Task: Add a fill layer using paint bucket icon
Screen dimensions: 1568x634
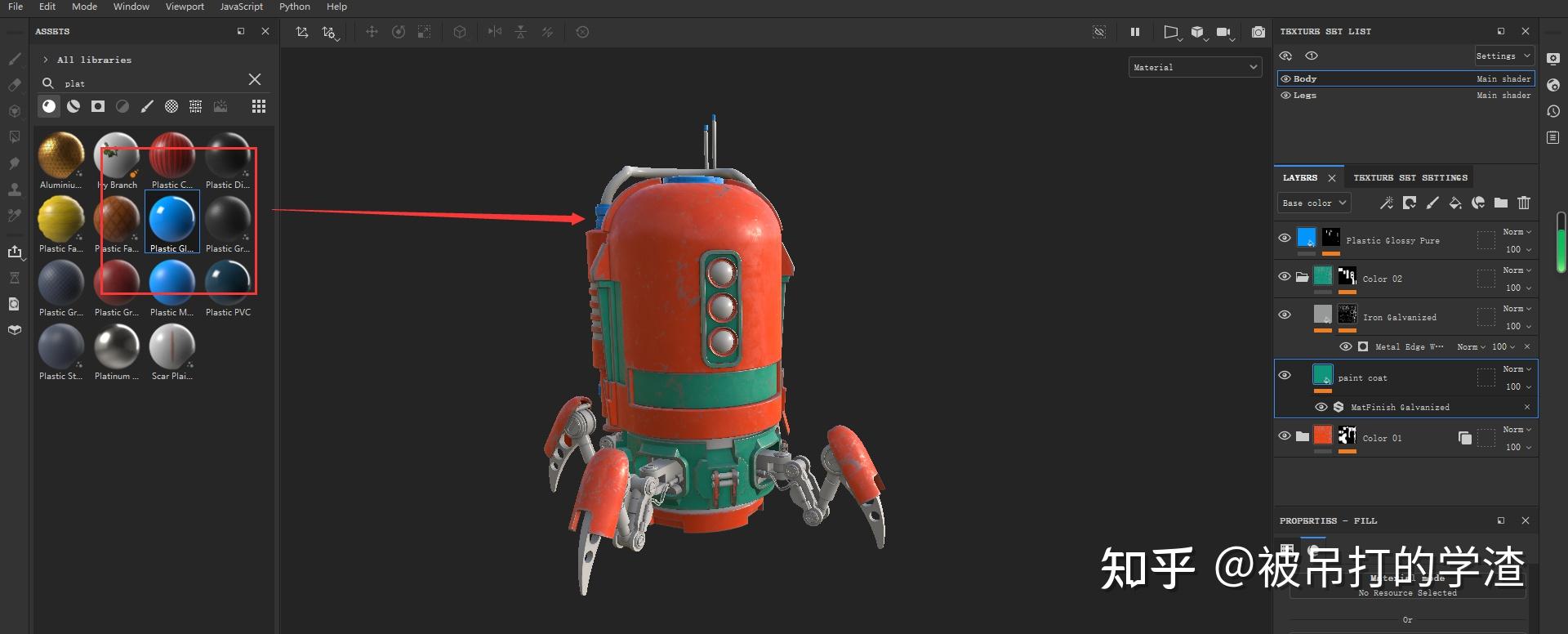Action: click(1455, 203)
